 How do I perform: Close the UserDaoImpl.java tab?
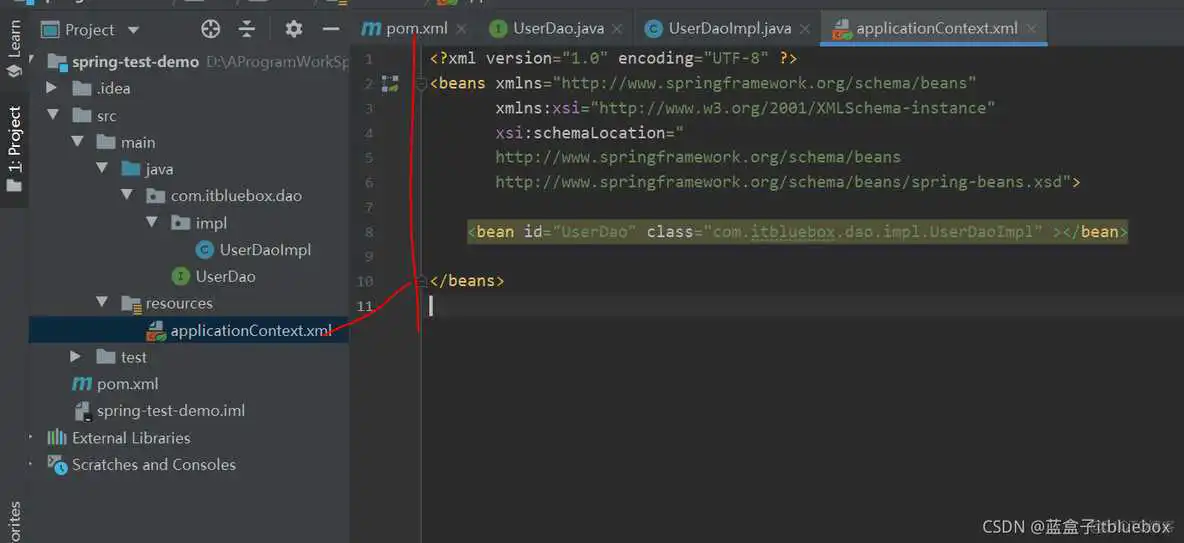click(805, 29)
